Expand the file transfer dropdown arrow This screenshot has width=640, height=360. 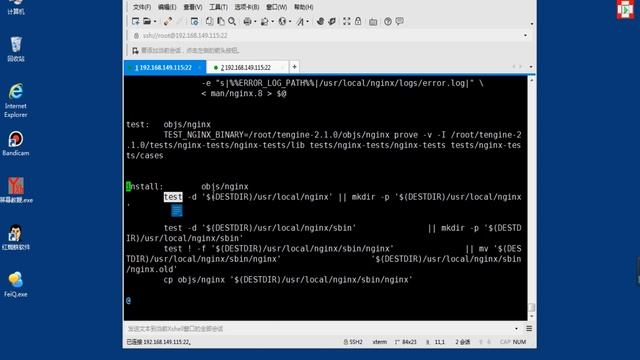click(272, 22)
